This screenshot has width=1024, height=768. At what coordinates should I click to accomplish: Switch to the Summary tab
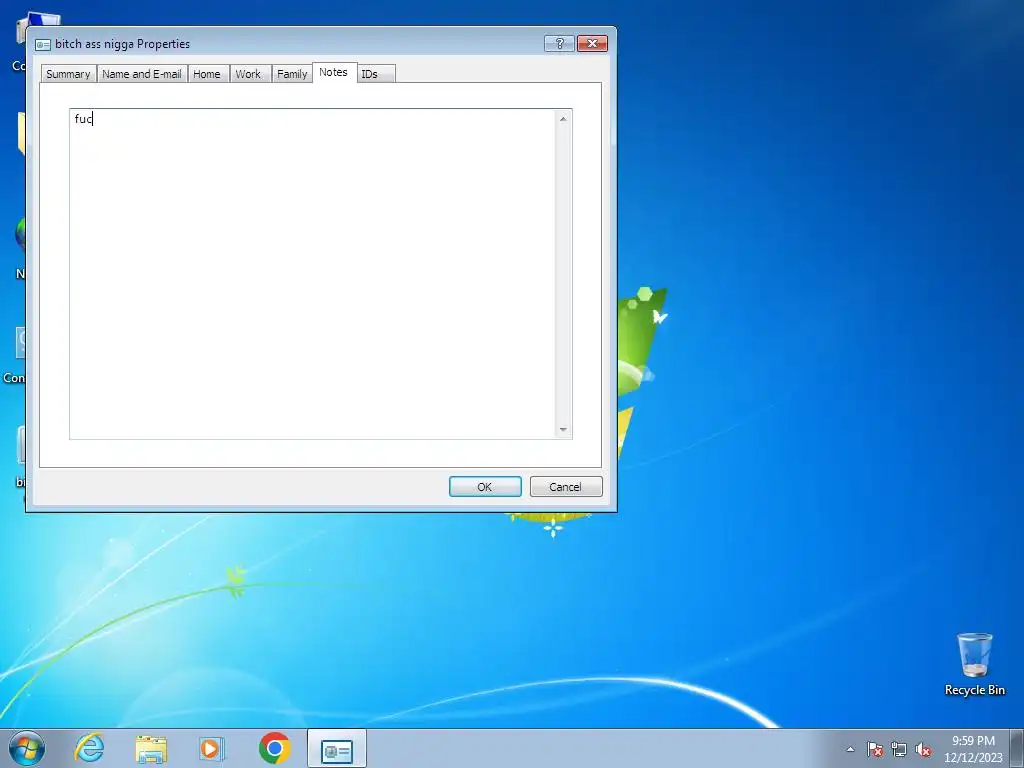coord(69,74)
